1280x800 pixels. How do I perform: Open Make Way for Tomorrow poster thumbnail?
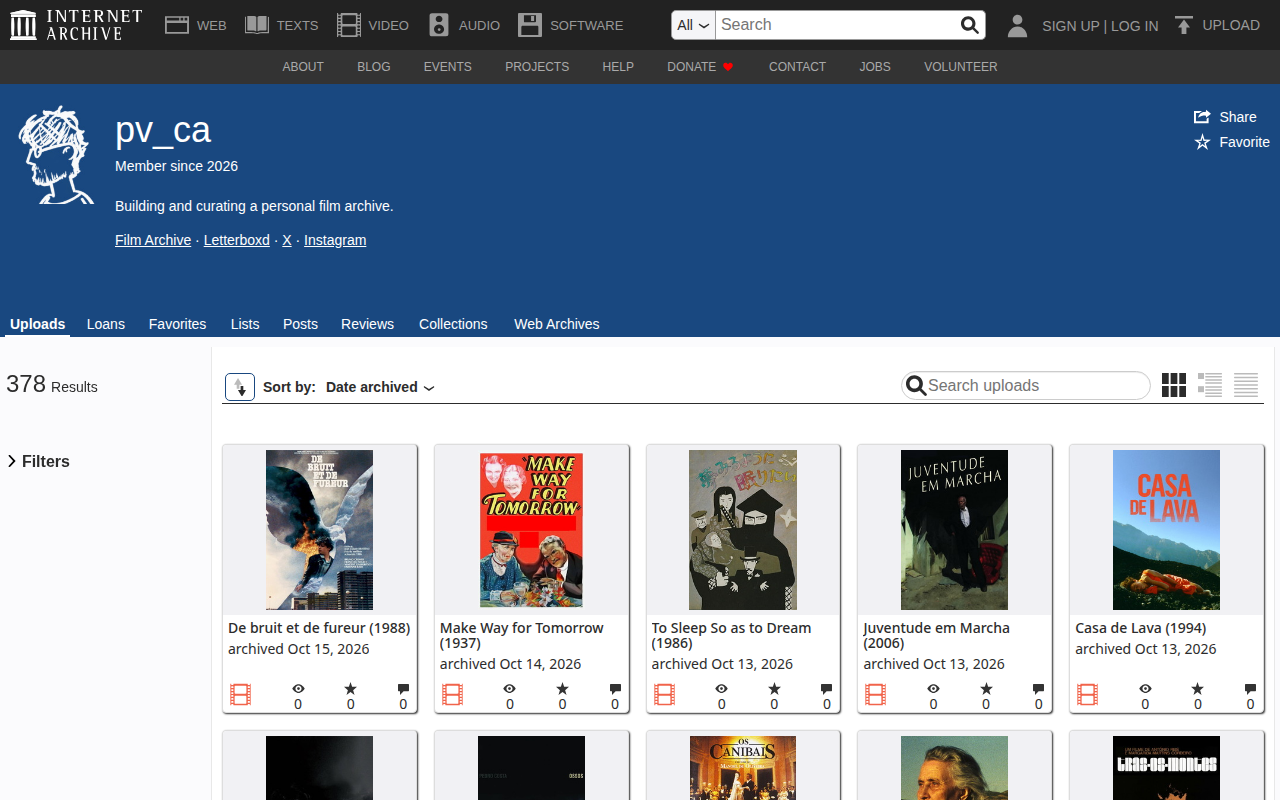[531, 530]
